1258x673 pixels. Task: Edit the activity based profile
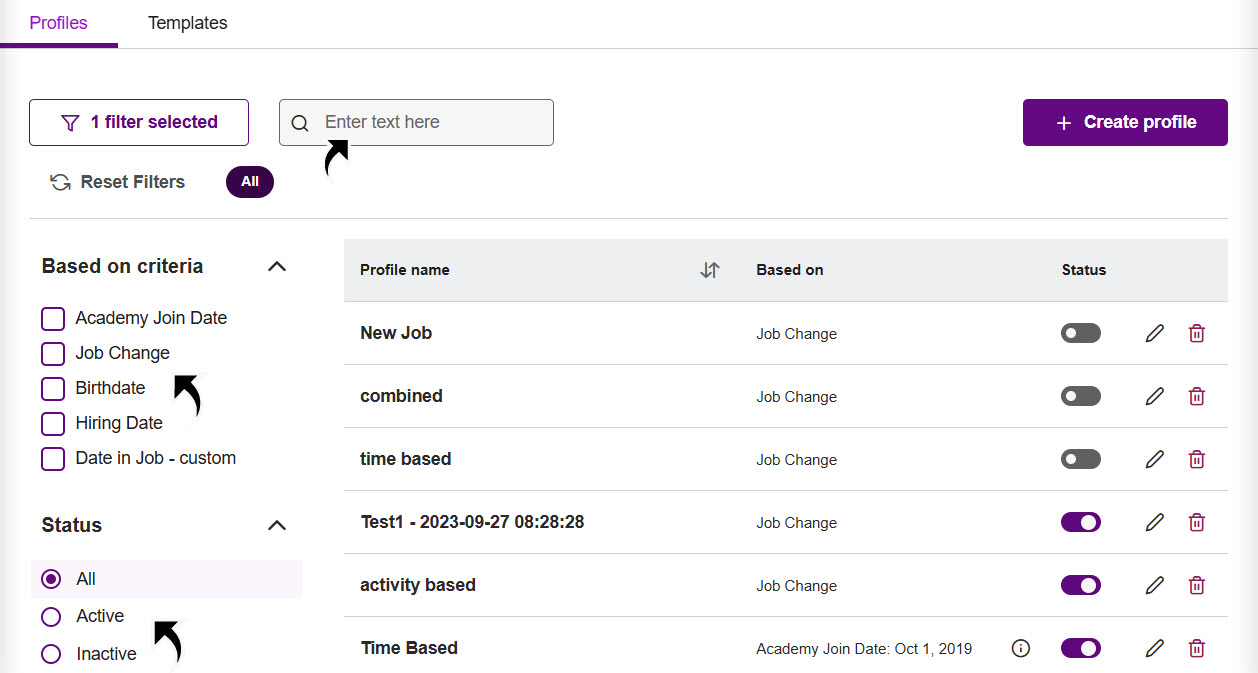[1155, 585]
